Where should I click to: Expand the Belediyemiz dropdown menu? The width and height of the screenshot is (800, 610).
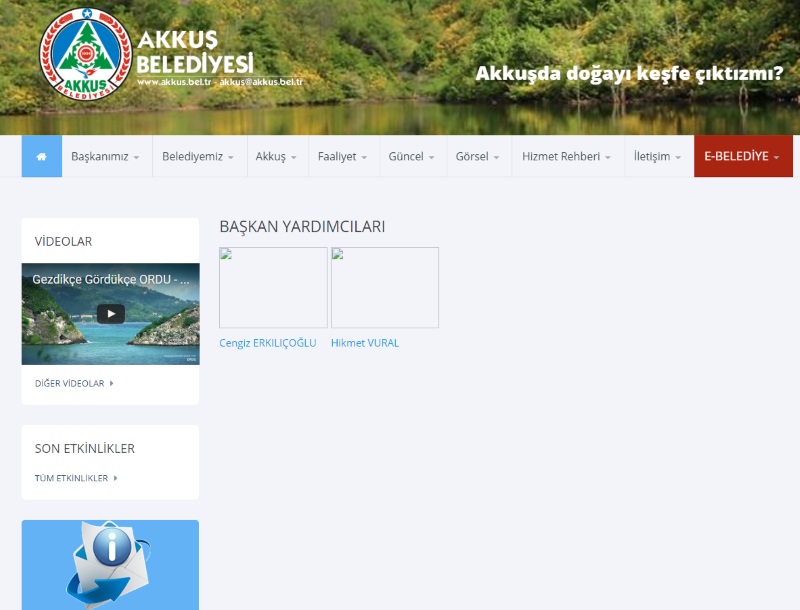click(x=198, y=157)
